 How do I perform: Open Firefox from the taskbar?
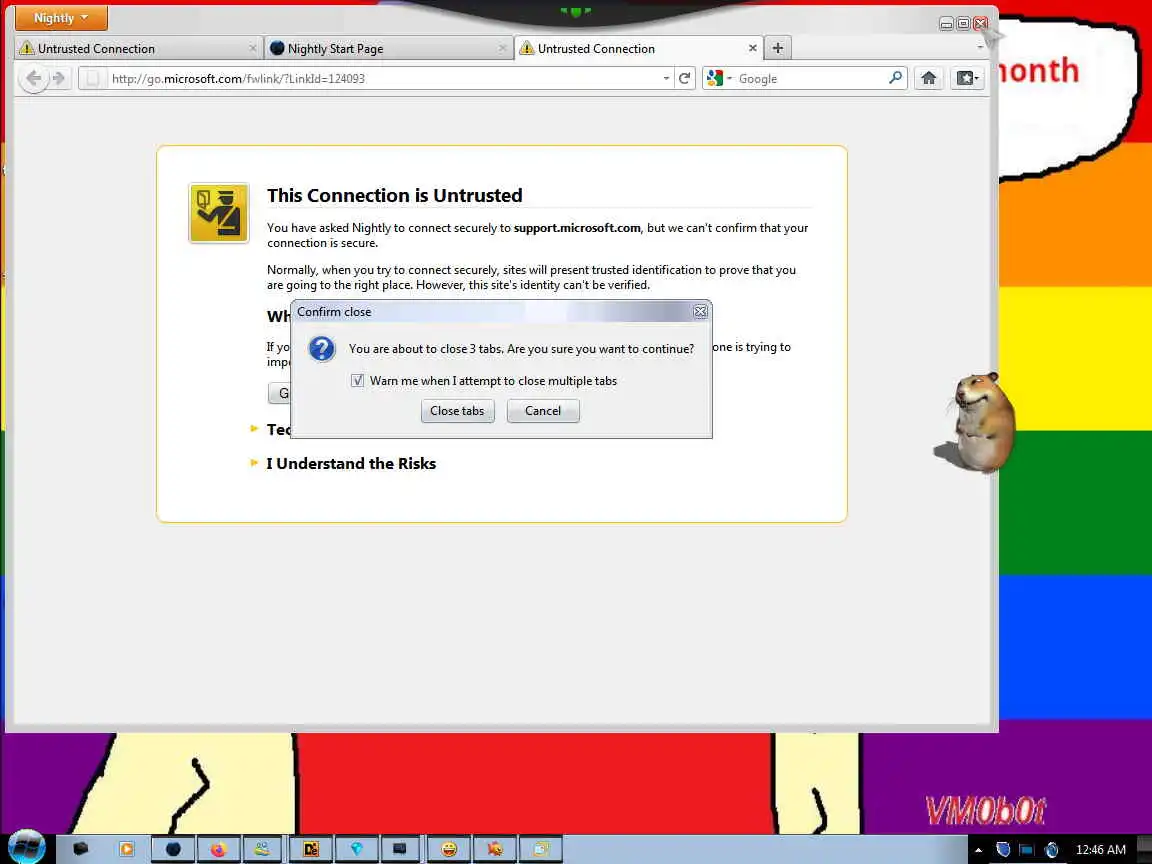click(x=218, y=849)
